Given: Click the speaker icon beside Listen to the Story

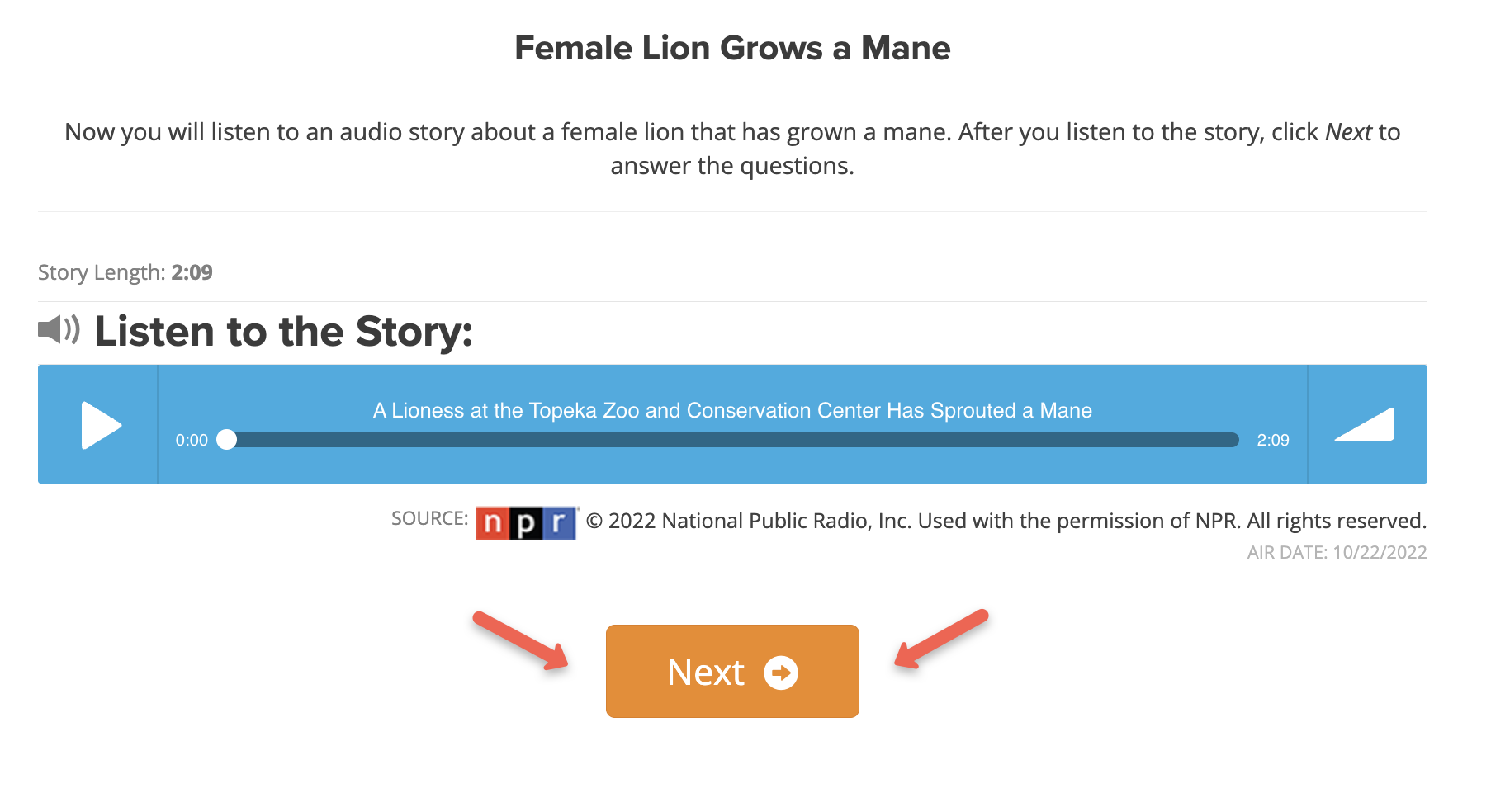Looking at the screenshot, I should point(59,329).
